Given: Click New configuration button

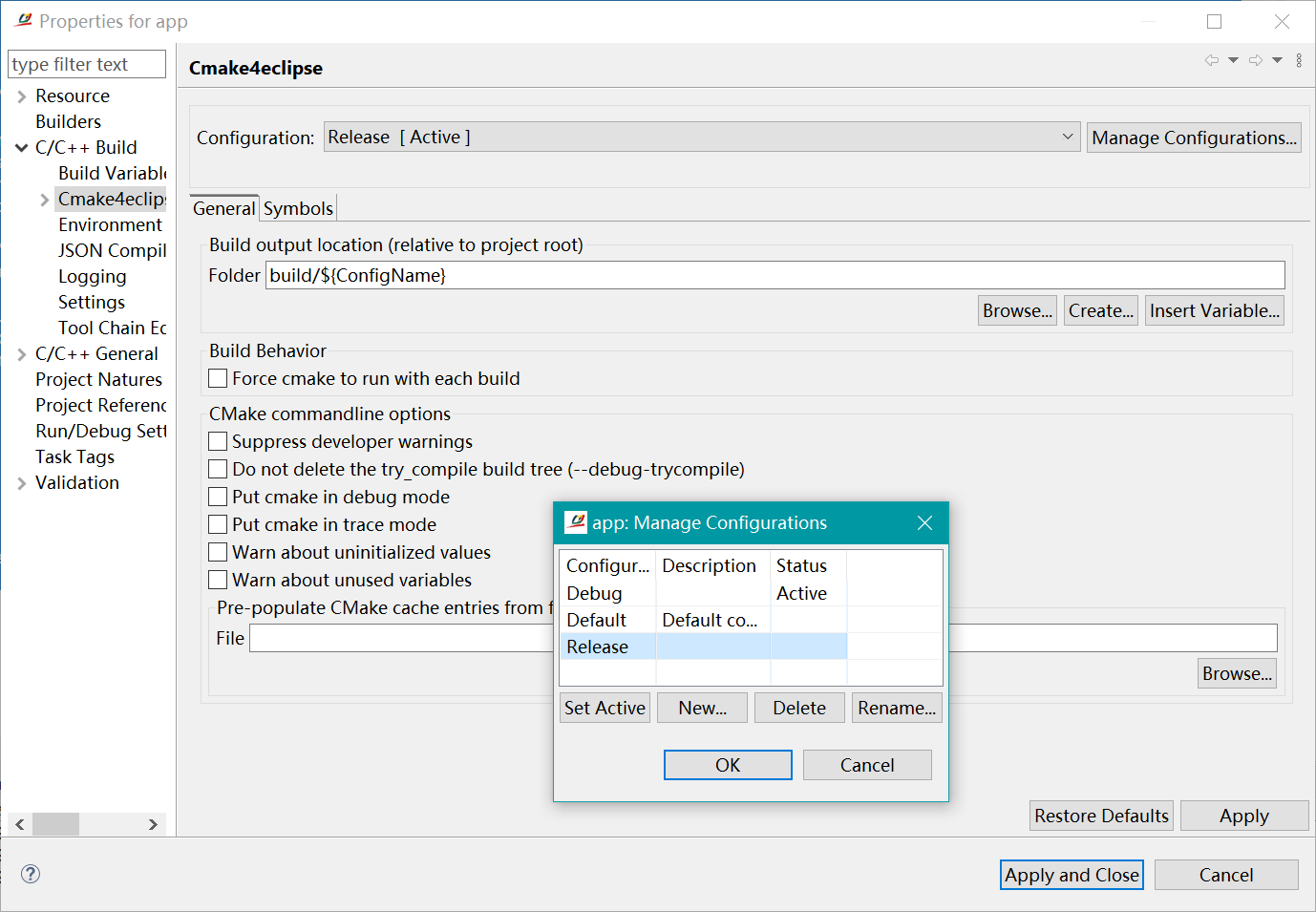Looking at the screenshot, I should click(x=702, y=708).
